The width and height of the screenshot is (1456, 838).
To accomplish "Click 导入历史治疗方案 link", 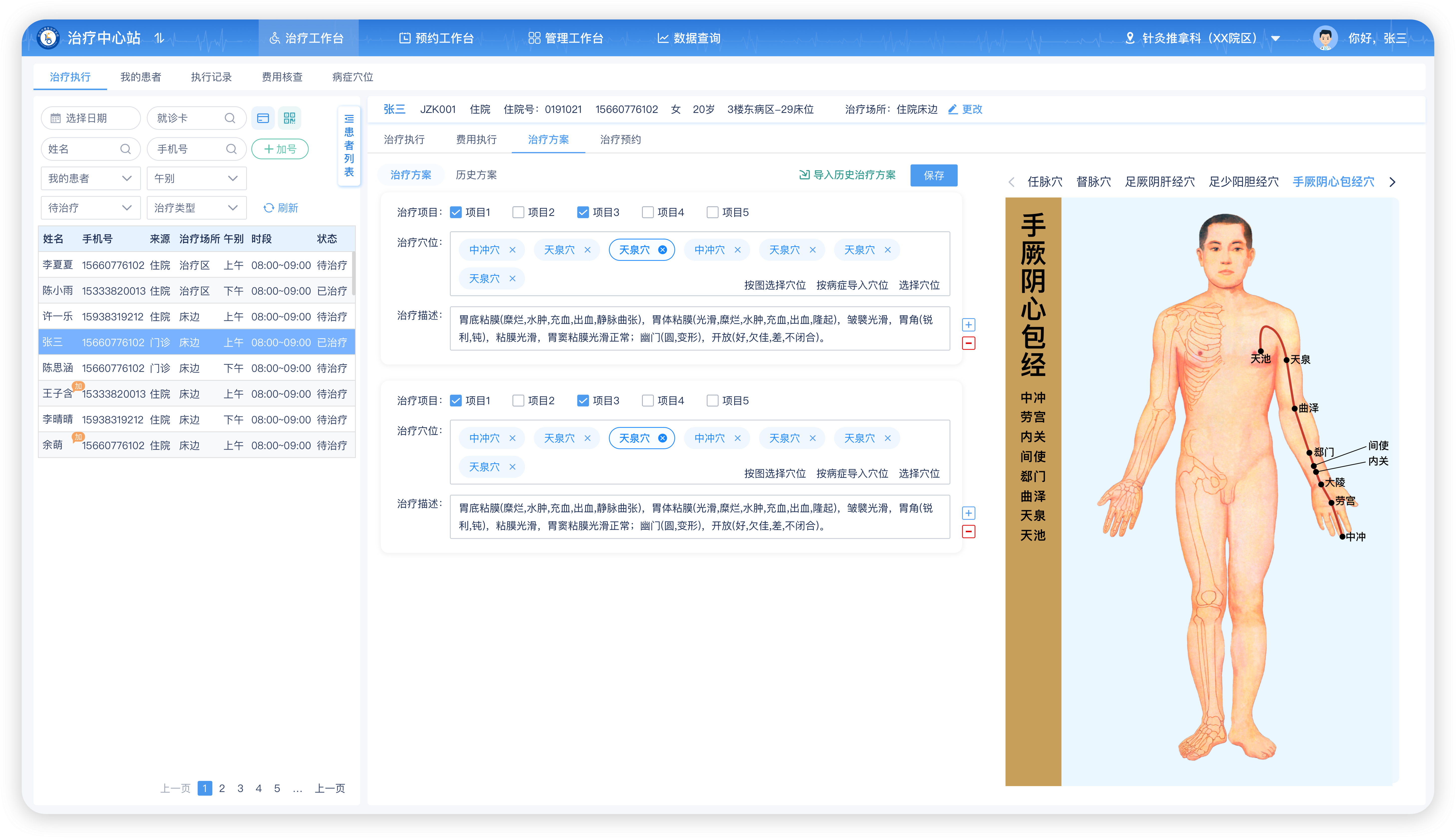I will tap(847, 175).
